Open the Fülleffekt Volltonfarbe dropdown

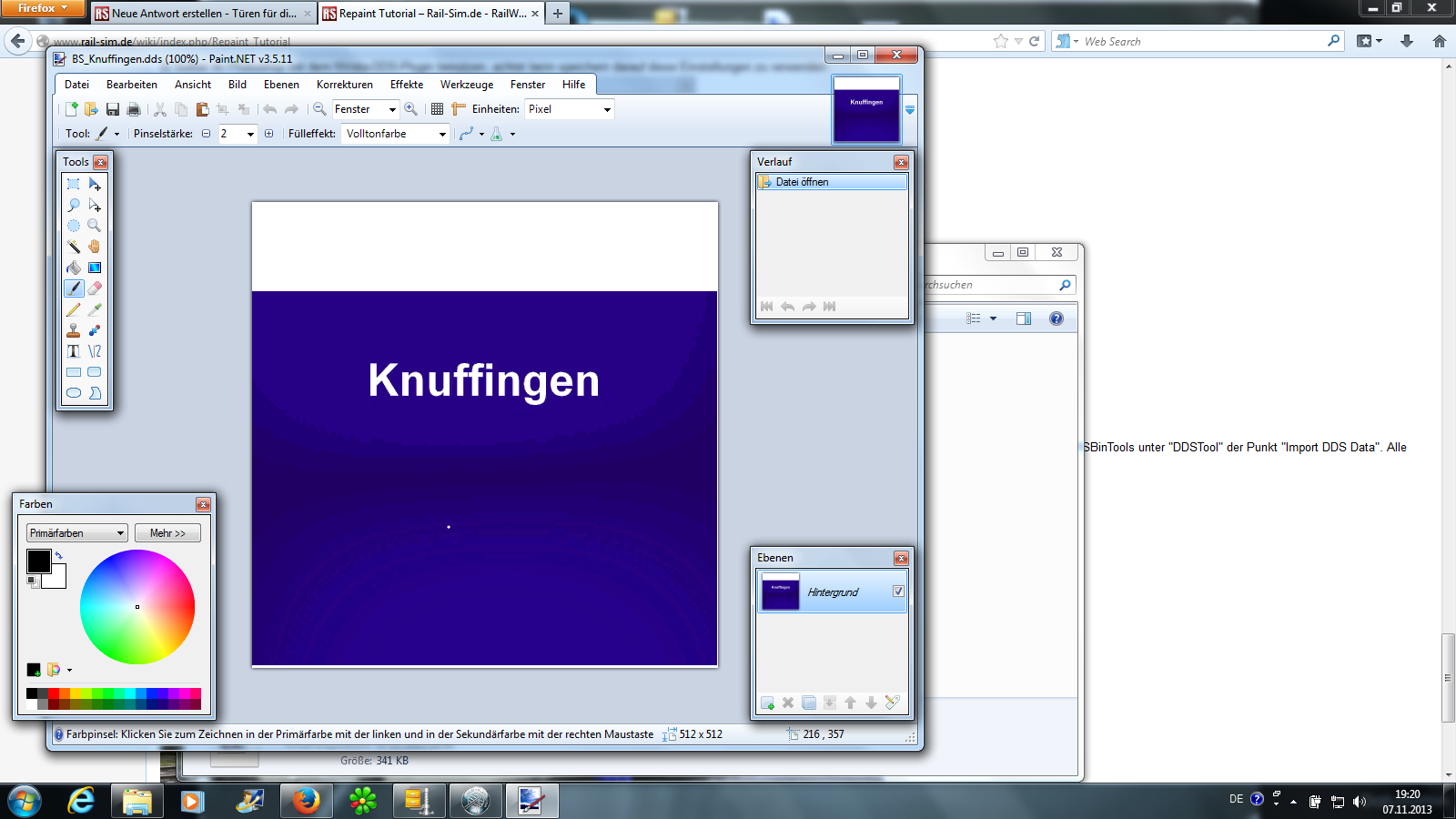point(396,134)
